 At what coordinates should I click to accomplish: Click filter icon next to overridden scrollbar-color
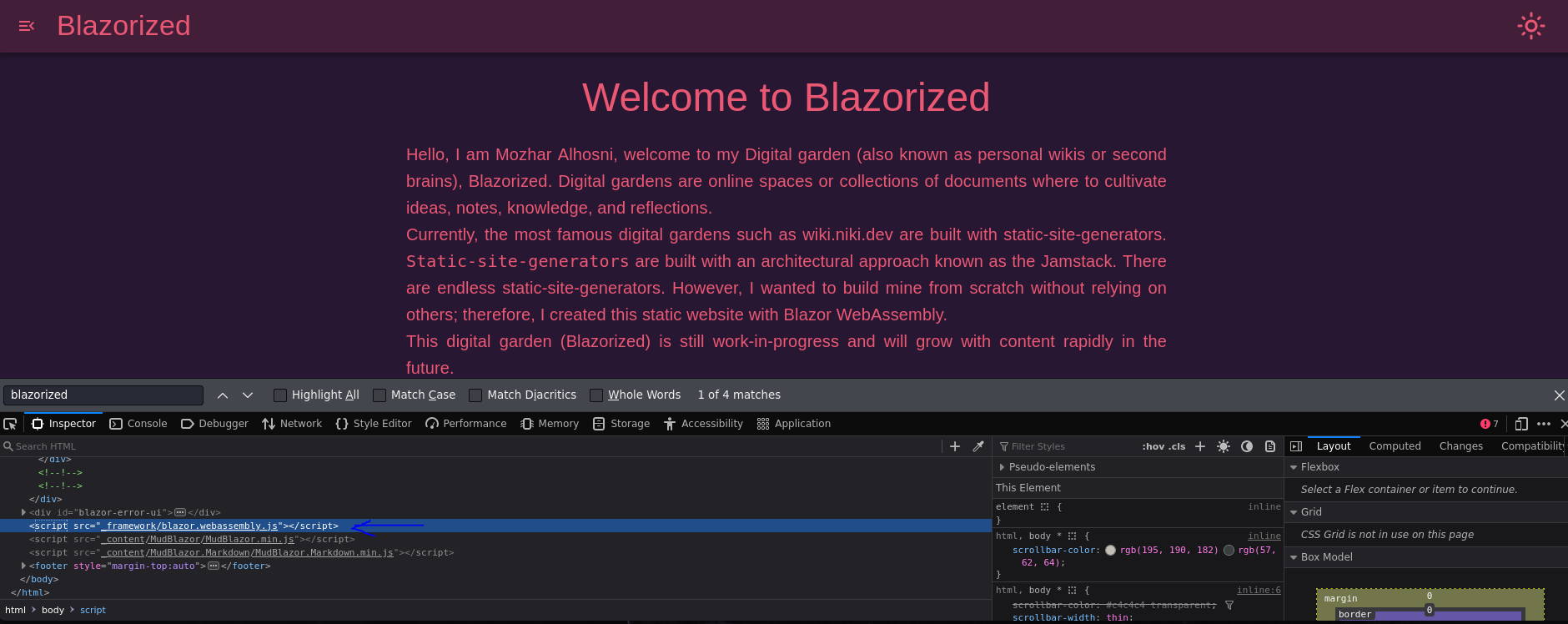tap(1229, 605)
